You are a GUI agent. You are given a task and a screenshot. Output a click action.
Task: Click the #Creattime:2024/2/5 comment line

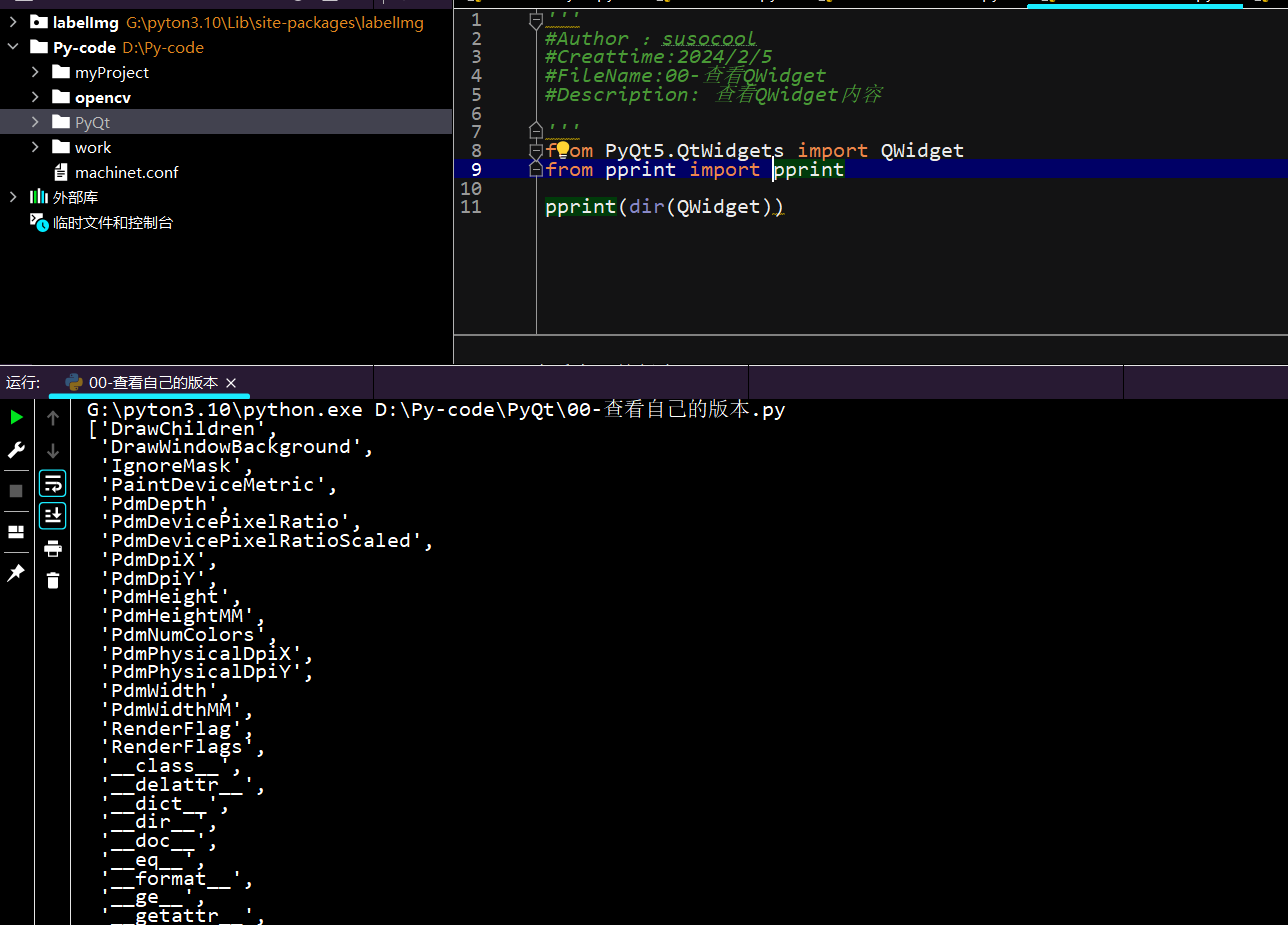(x=659, y=57)
